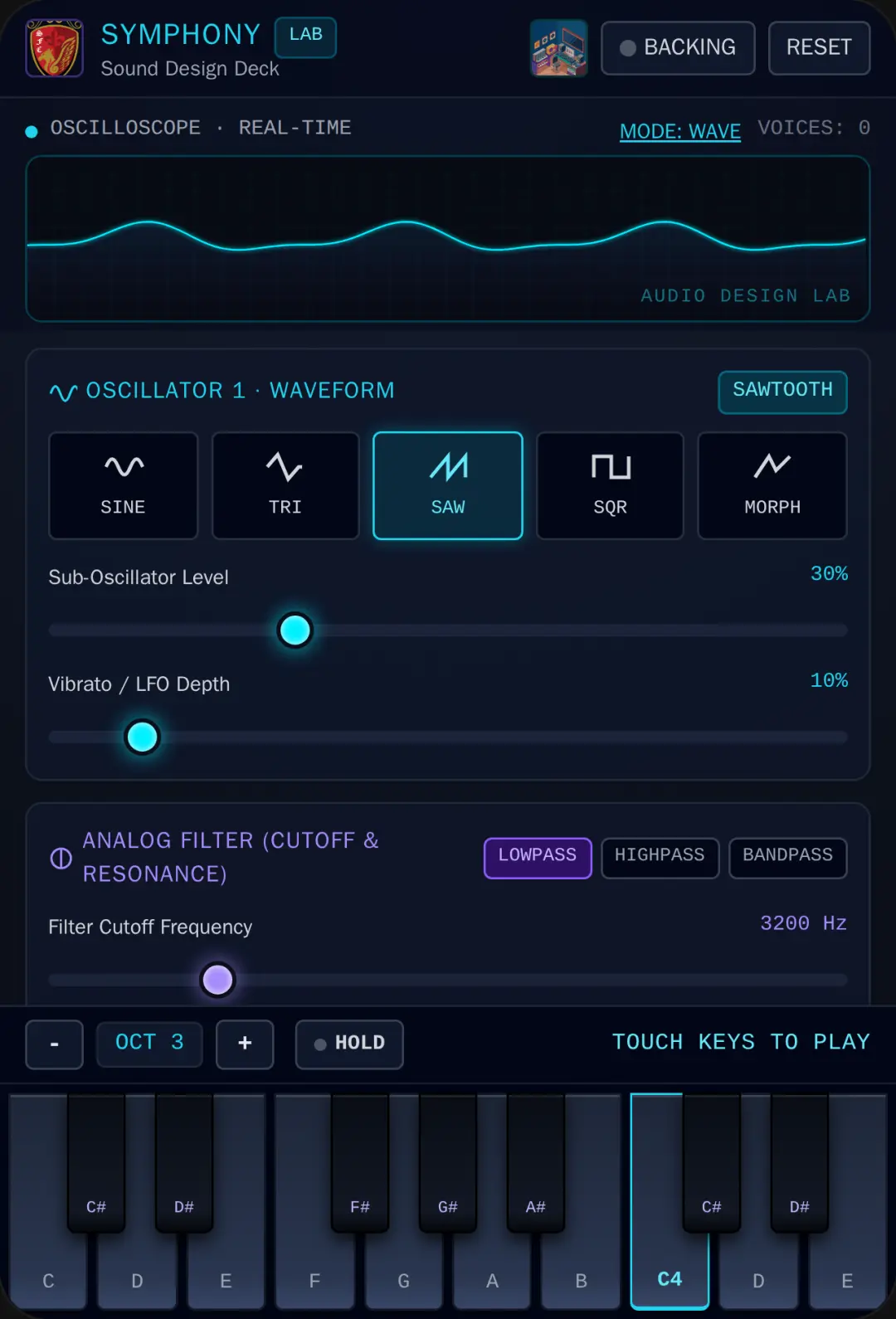Hit the RESET button
896x1319 pixels.
(819, 48)
